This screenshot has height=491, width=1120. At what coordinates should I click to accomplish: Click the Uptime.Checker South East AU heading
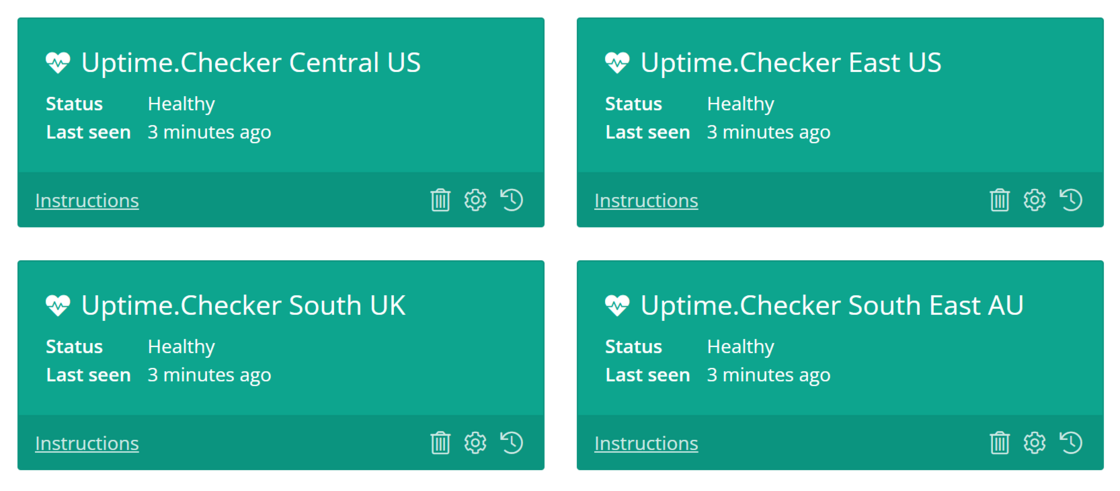click(x=831, y=306)
